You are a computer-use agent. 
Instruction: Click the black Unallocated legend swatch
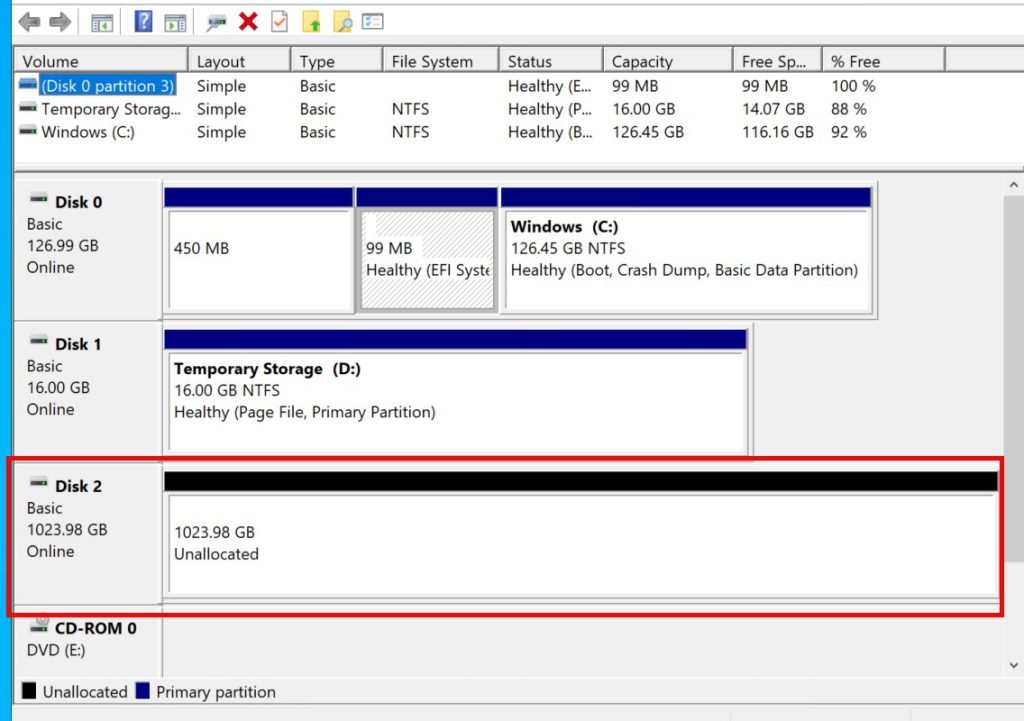click(x=29, y=691)
